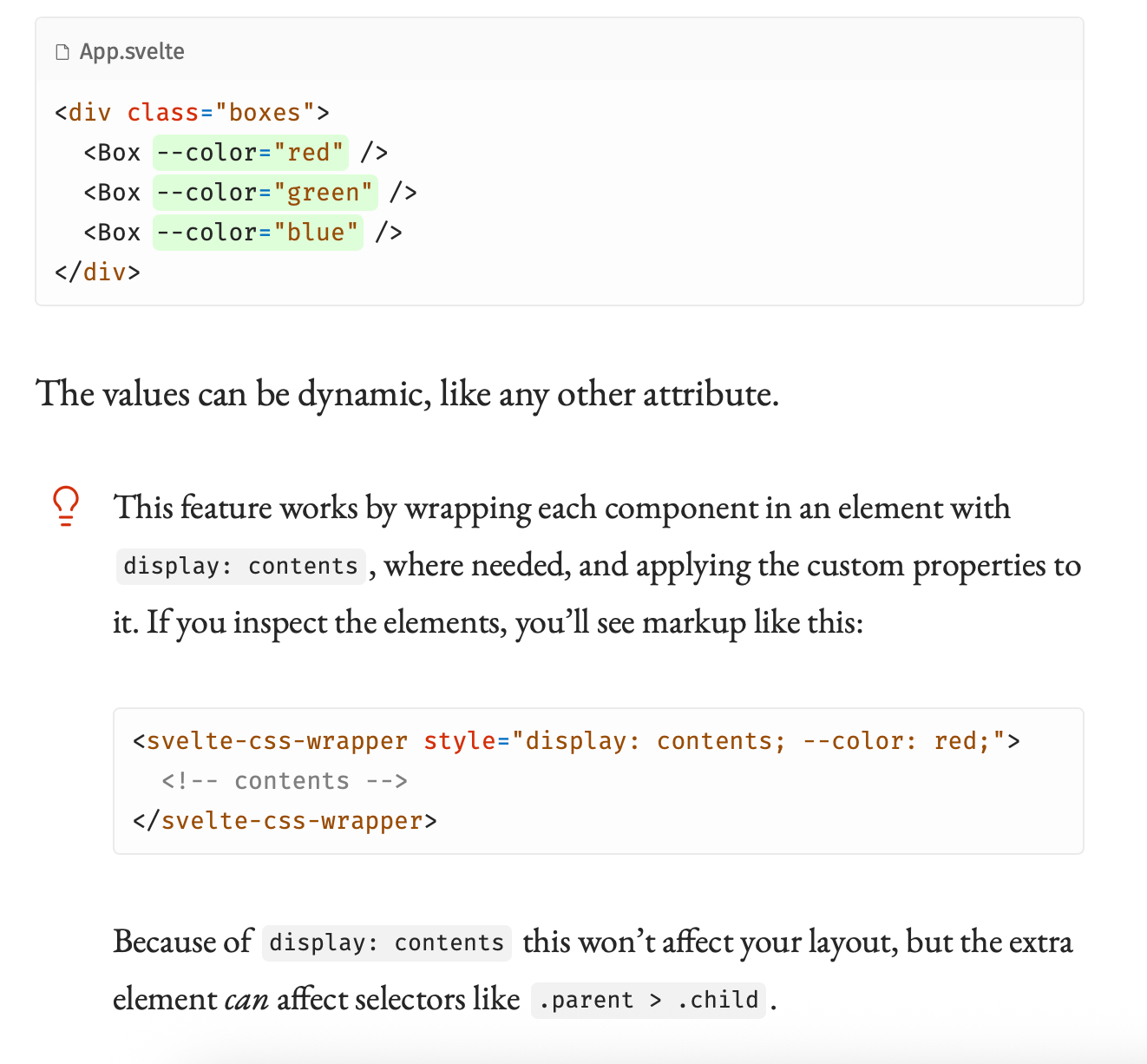Click the highlighted --color="red" attribute

point(251,153)
